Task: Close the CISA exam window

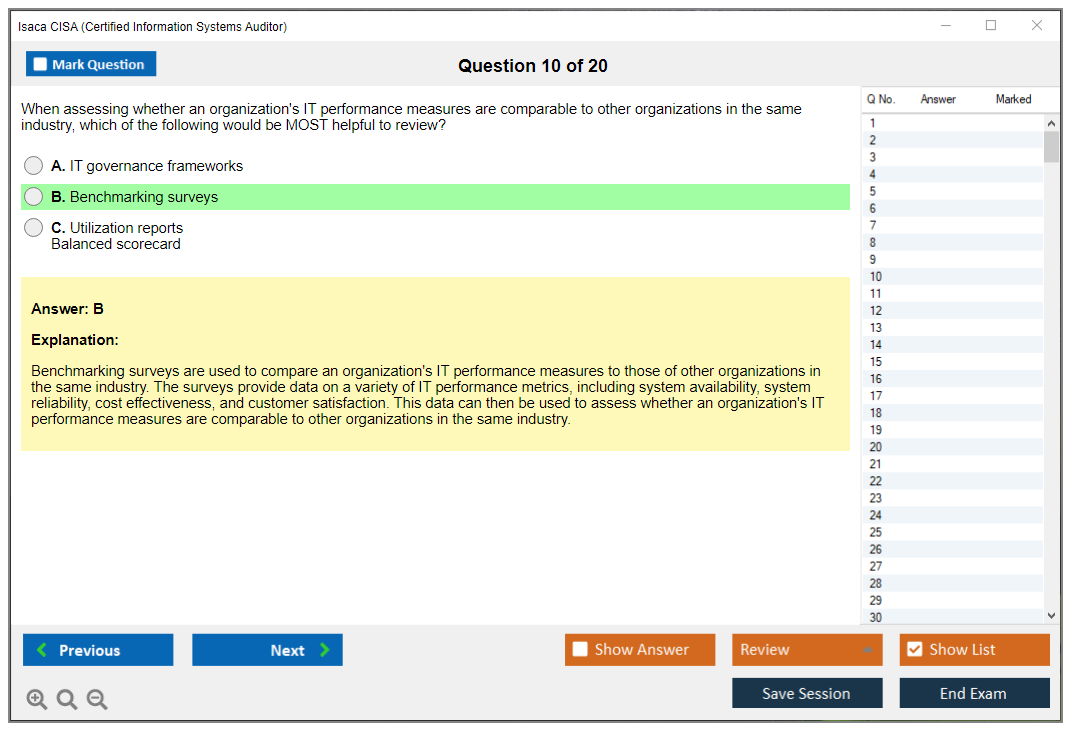Action: [x=1037, y=26]
